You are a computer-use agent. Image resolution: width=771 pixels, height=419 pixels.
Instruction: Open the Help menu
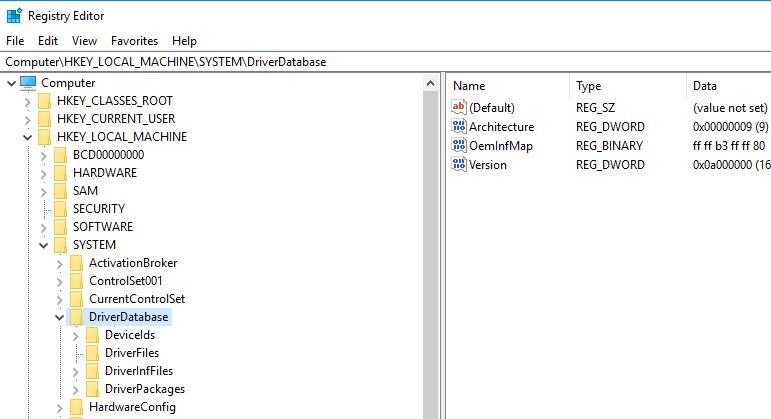click(x=184, y=41)
